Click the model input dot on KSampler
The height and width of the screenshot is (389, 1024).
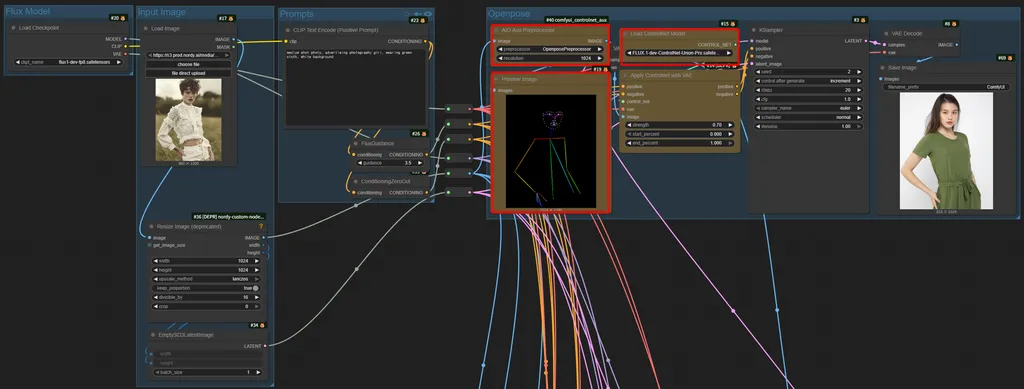[752, 40]
